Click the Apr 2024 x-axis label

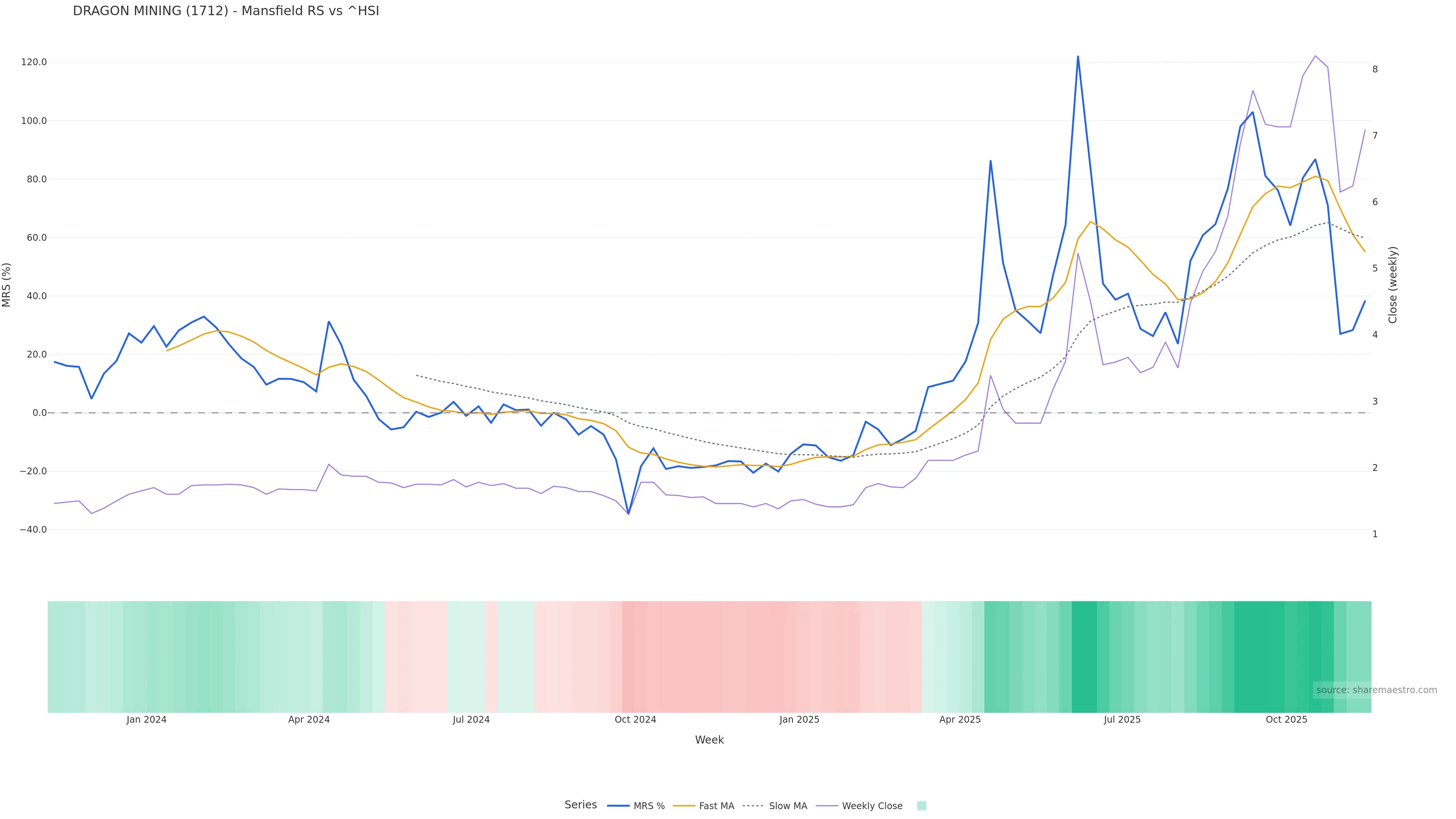pos(309,720)
